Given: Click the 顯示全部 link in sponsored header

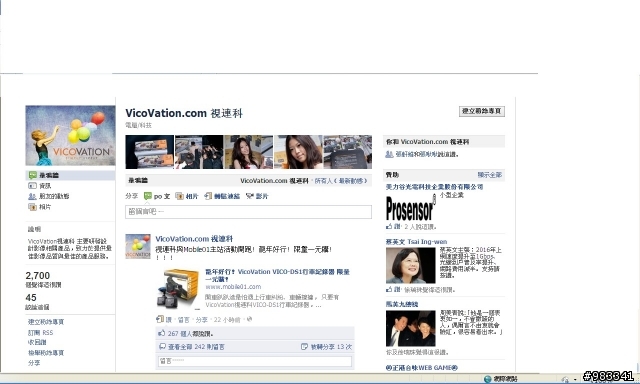Looking at the screenshot, I should click(490, 175).
